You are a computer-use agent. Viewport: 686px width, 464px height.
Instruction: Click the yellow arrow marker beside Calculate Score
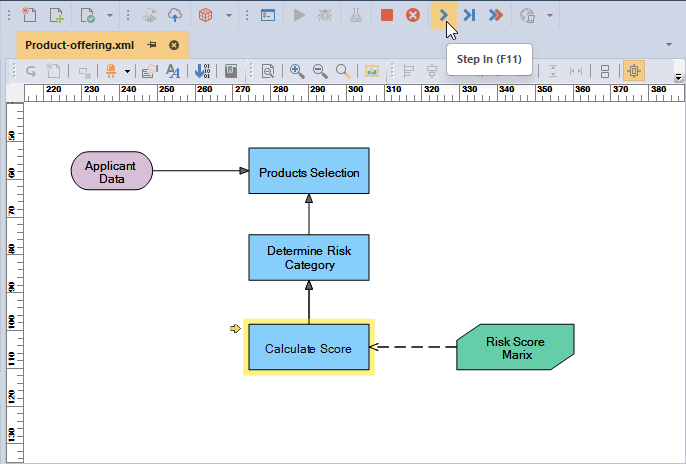(x=235, y=328)
